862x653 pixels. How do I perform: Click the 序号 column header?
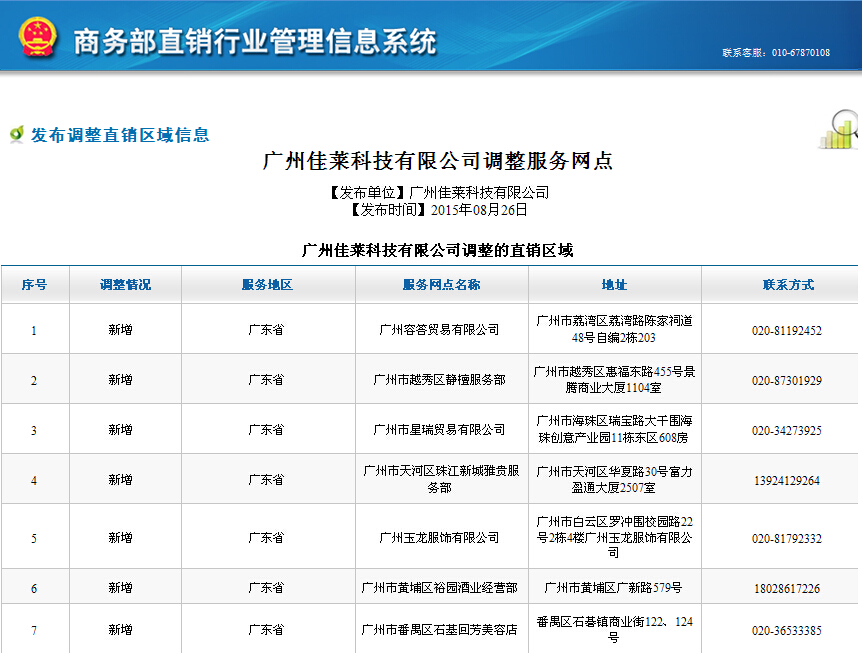(34, 285)
